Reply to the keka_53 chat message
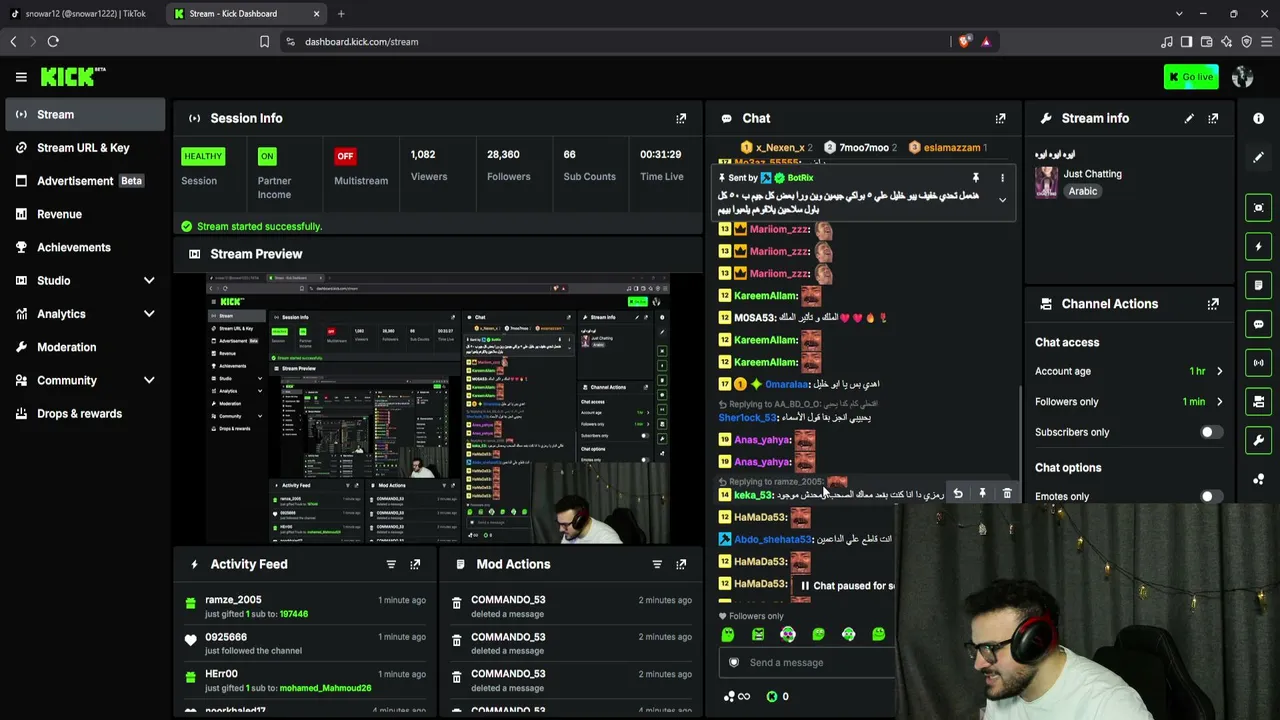The height and width of the screenshot is (720, 1280). [958, 494]
